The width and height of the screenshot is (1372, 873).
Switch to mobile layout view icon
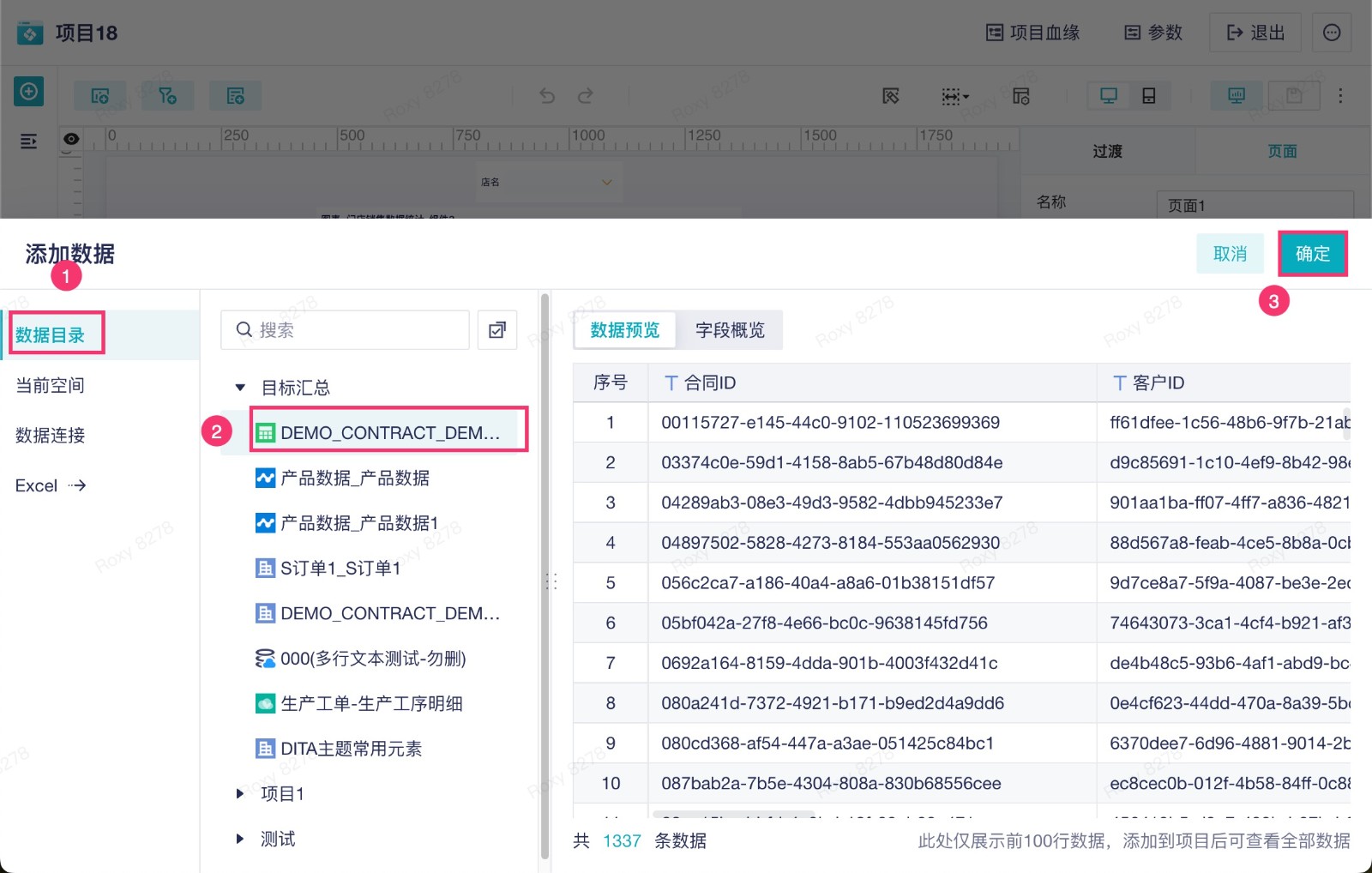coord(1149,96)
